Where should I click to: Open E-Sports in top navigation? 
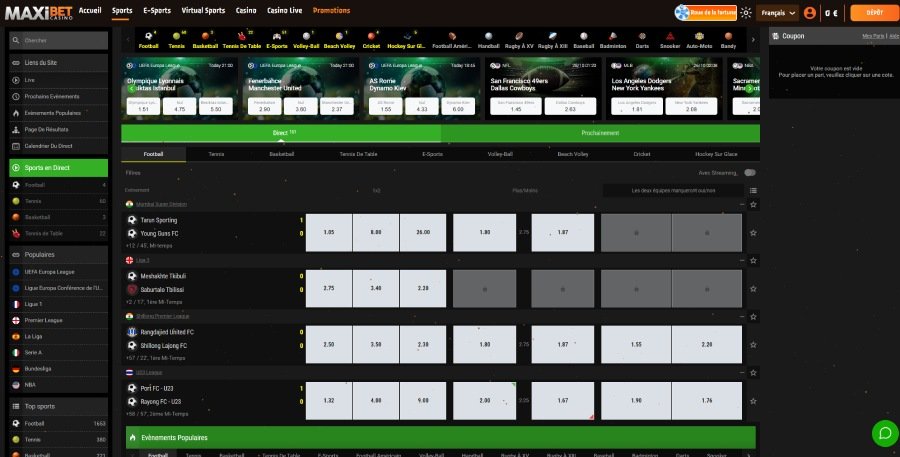click(x=157, y=10)
